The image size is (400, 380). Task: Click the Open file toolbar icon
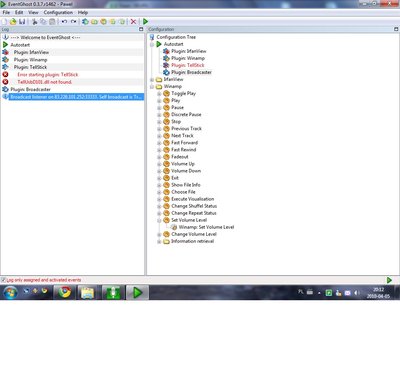pos(13,22)
